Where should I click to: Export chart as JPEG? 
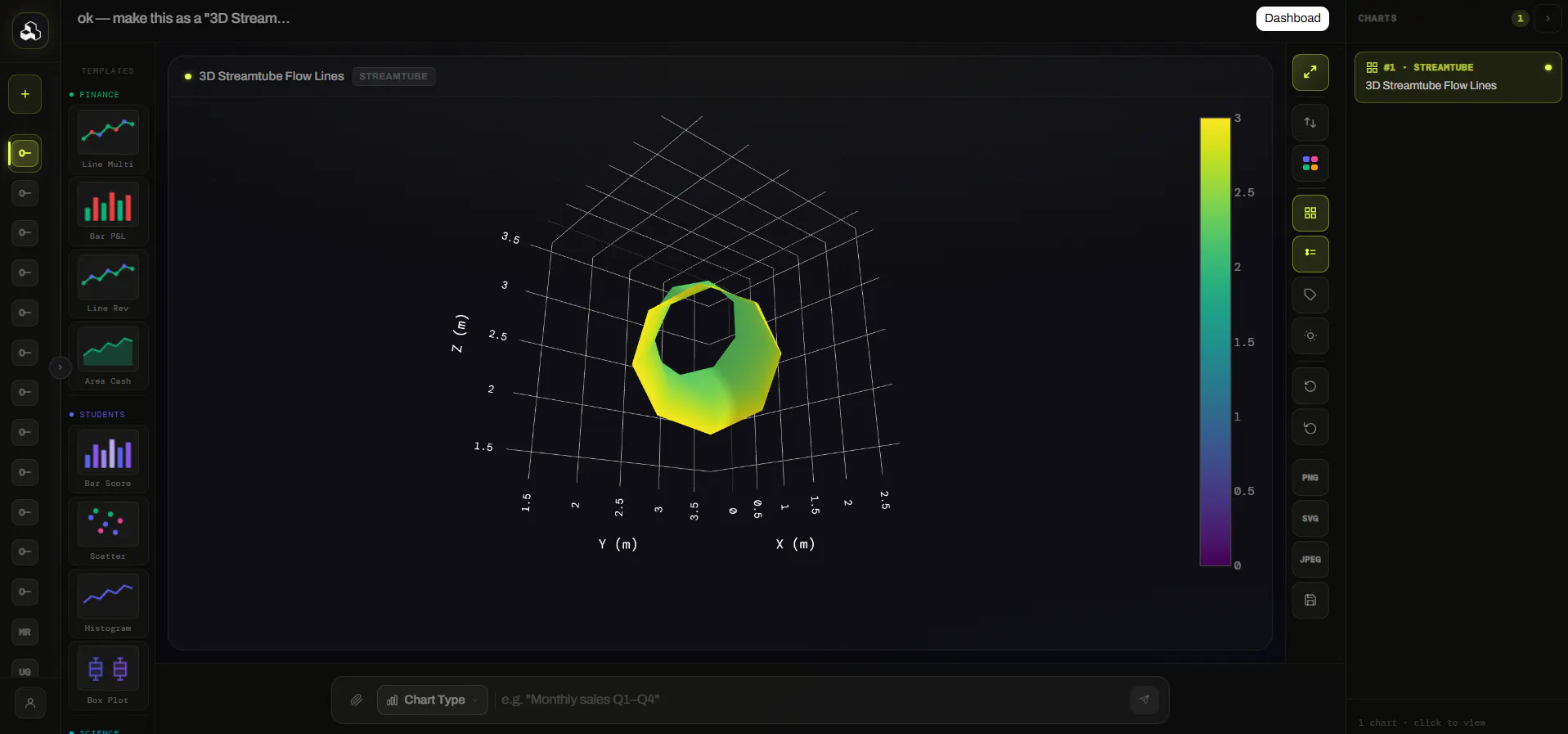1310,560
